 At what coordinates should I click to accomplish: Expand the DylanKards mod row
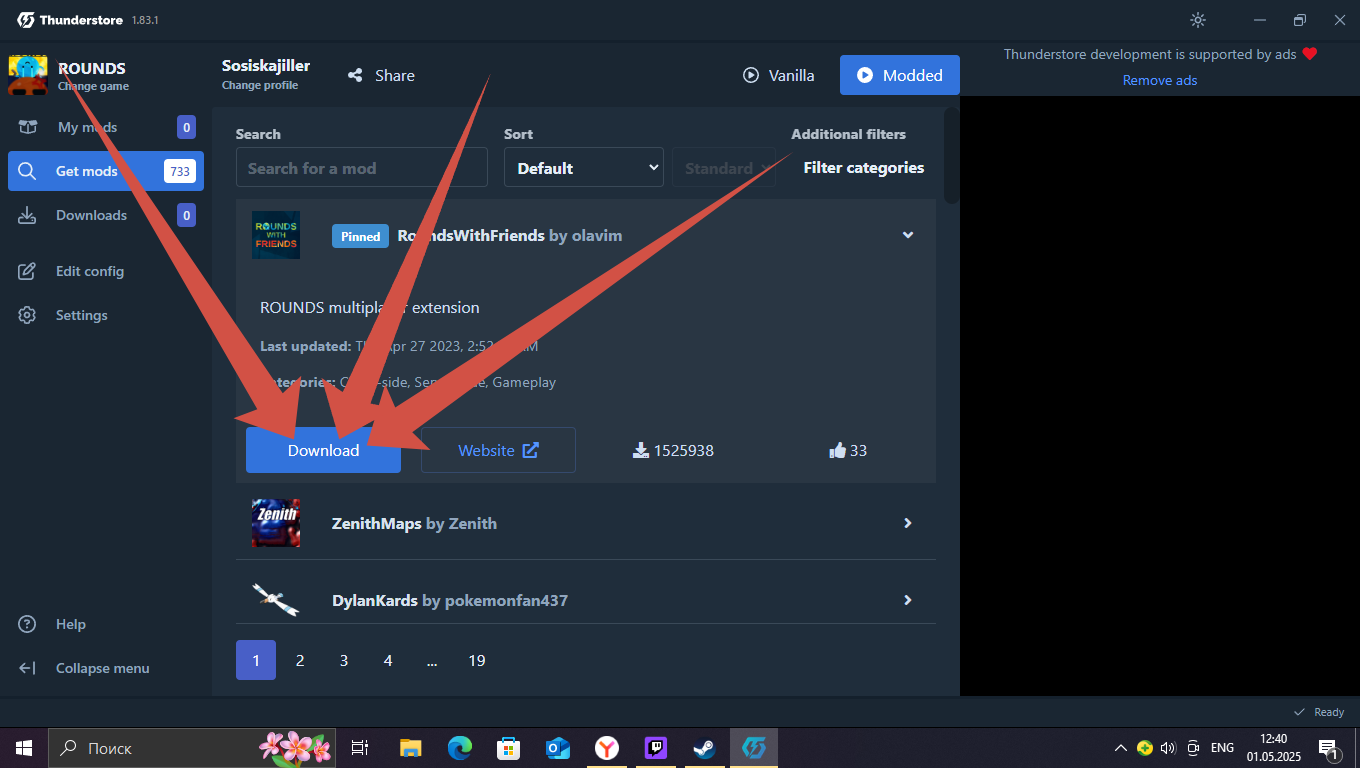tap(908, 600)
